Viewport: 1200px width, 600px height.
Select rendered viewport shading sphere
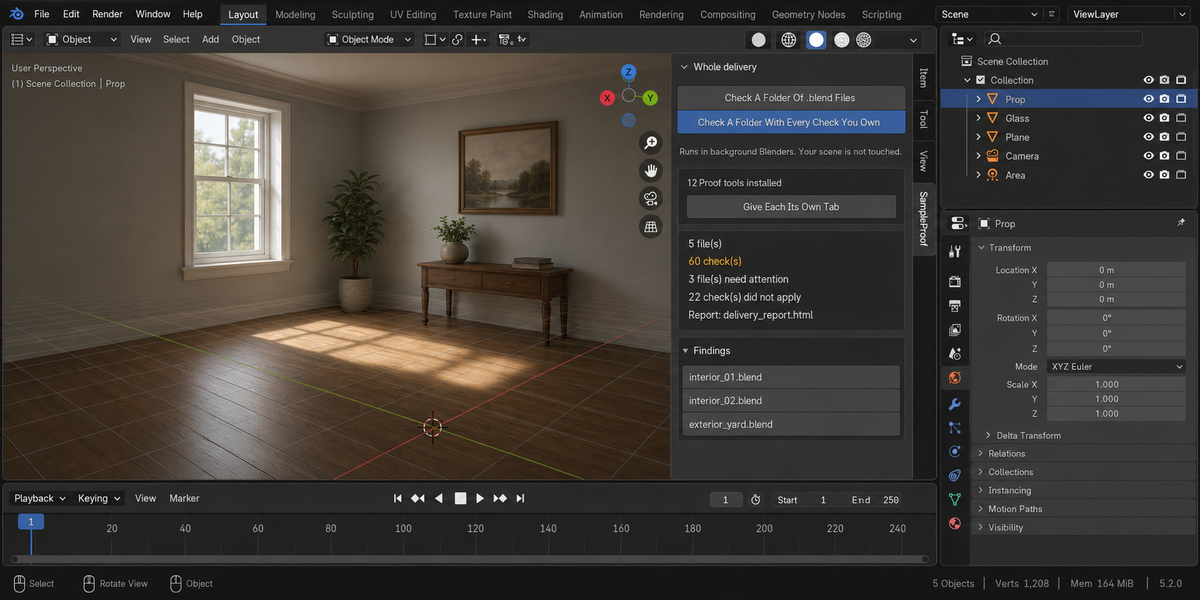pos(864,39)
